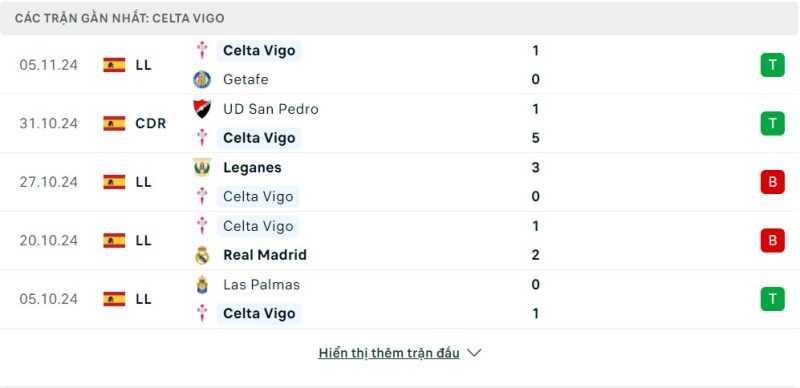Click the Getafe club crest icon
The image size is (800, 388).
click(x=202, y=79)
